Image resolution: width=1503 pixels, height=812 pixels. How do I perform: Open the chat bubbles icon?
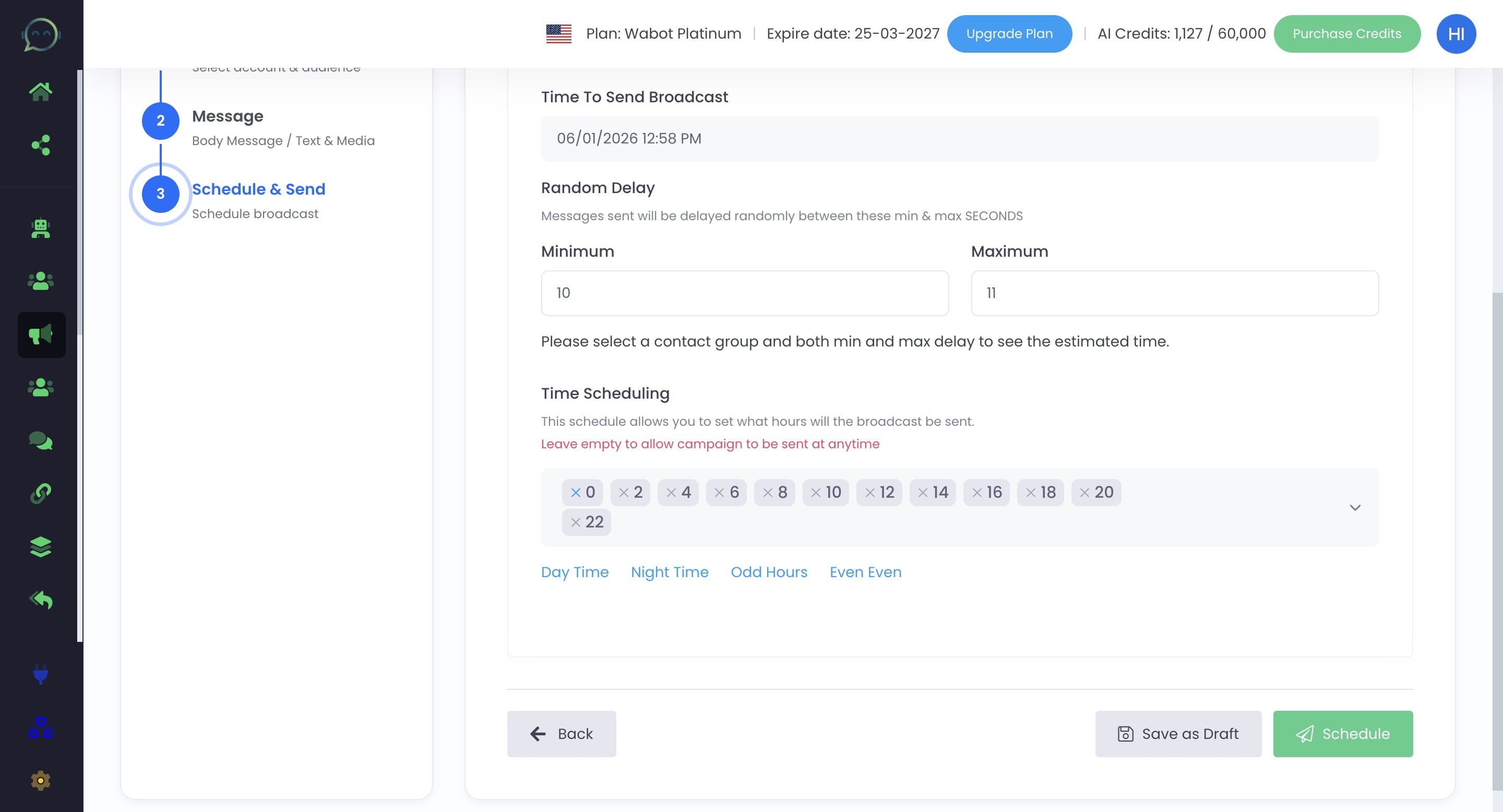click(41, 440)
